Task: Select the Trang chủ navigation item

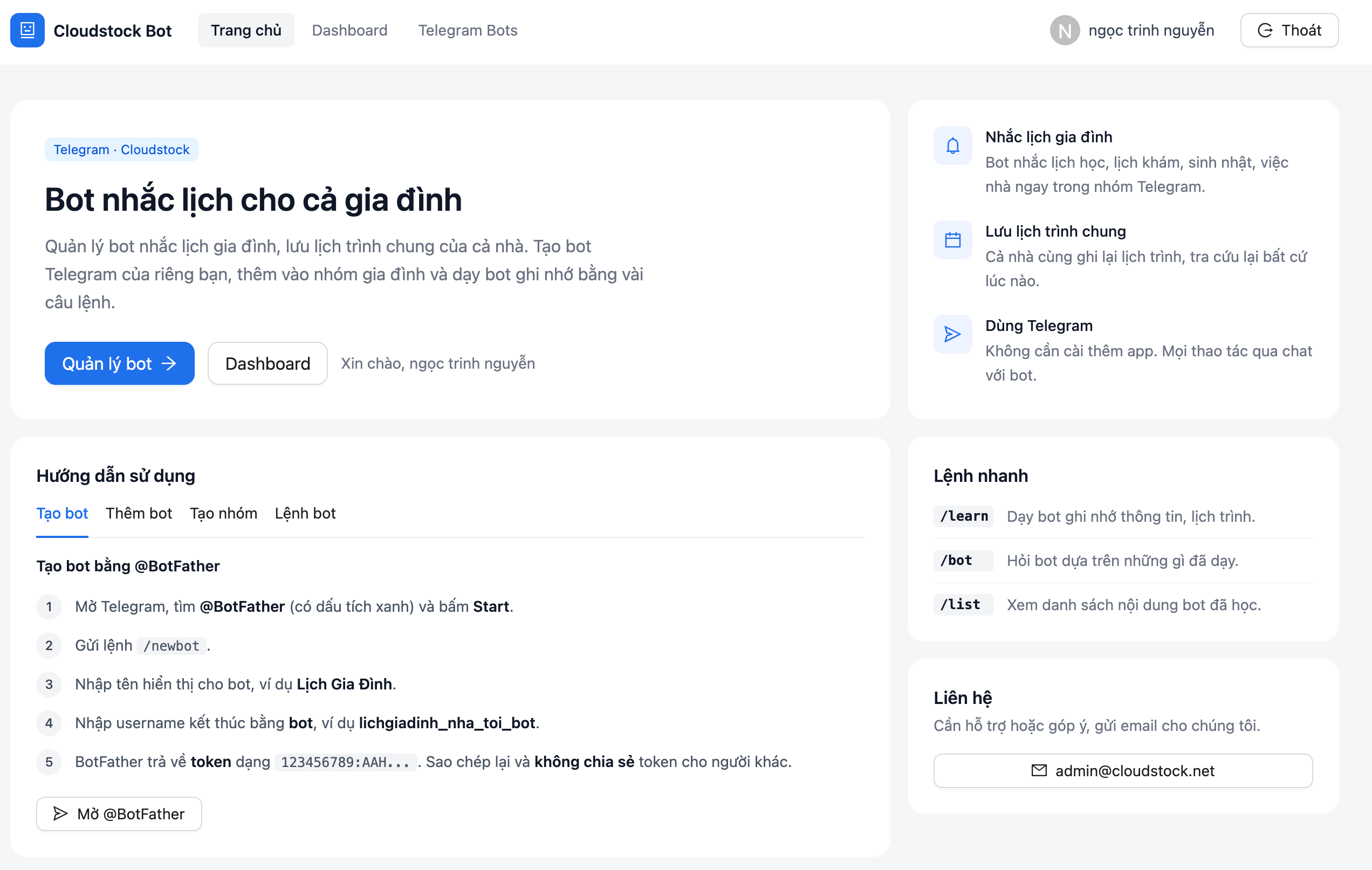Action: pyautogui.click(x=245, y=30)
